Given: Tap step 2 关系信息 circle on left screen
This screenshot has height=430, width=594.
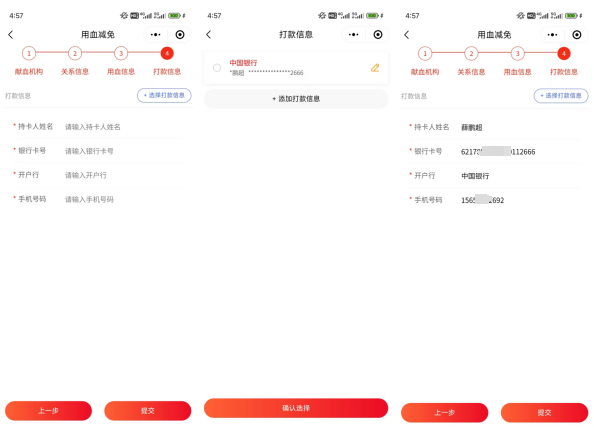Looking at the screenshot, I should pos(75,53).
